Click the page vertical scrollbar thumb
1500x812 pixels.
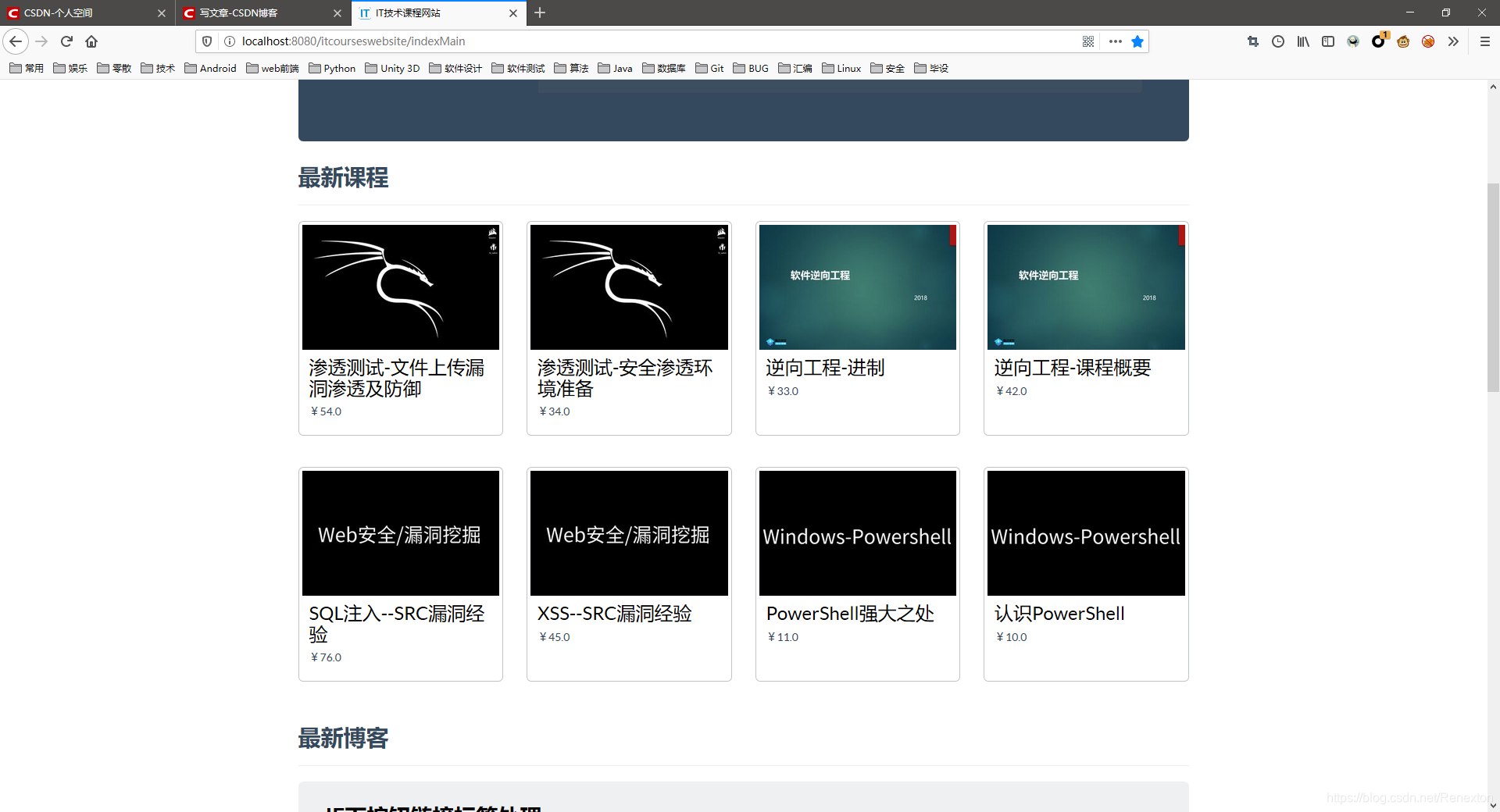[1493, 287]
